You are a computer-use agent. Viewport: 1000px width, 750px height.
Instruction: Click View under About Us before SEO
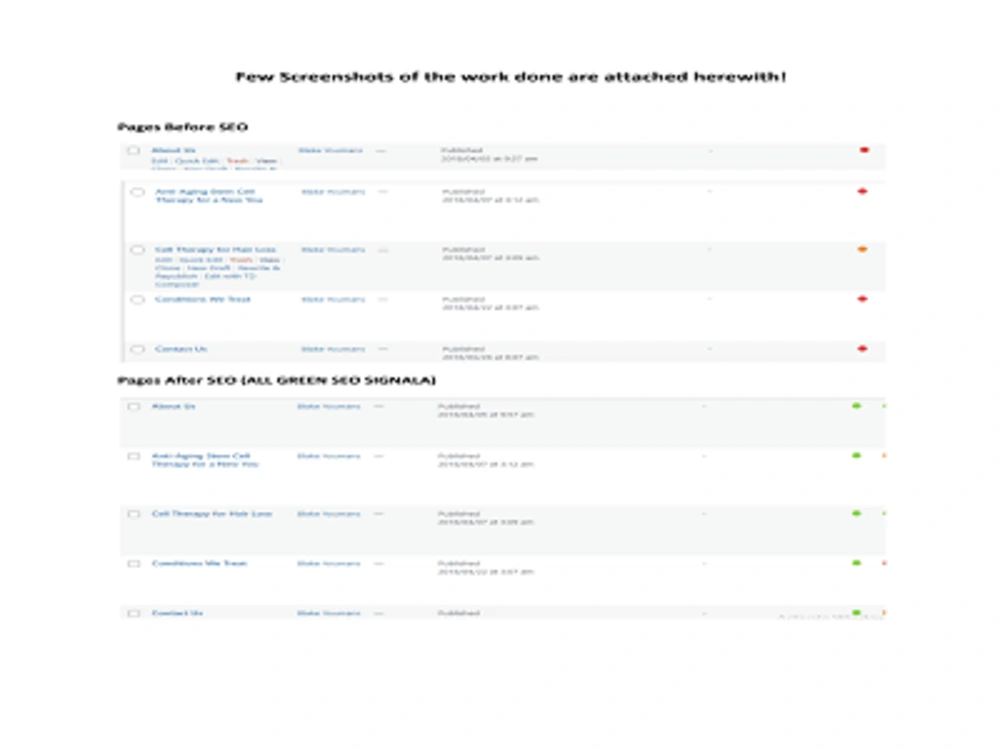pos(267,161)
